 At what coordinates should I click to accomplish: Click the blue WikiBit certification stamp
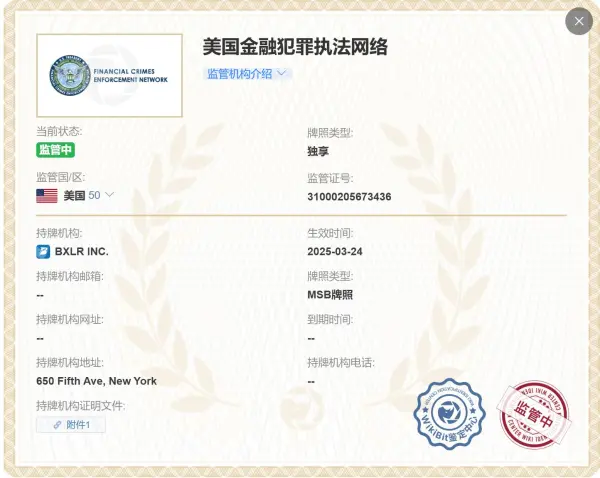450,414
